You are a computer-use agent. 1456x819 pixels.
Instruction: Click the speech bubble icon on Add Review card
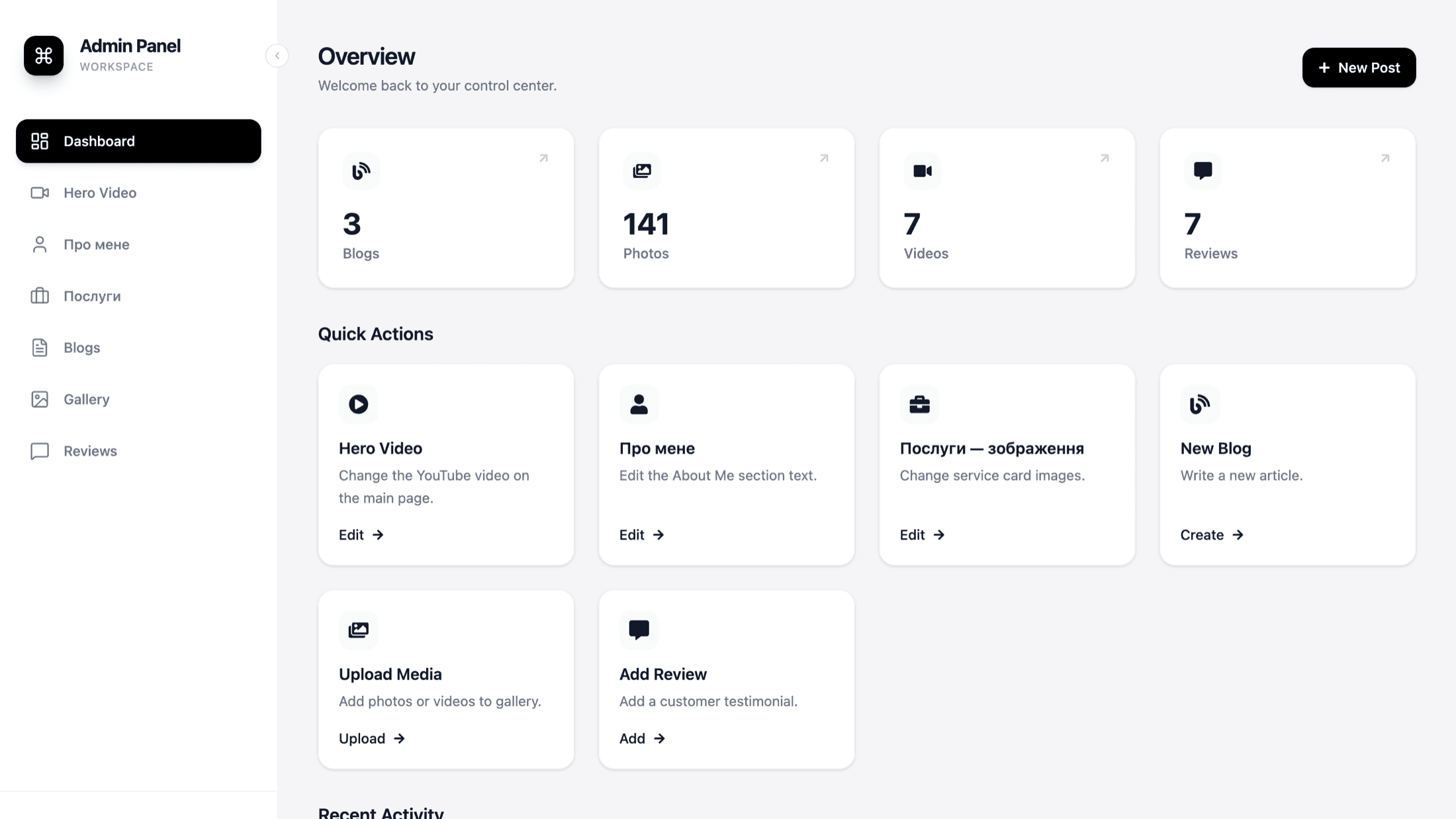coord(639,630)
